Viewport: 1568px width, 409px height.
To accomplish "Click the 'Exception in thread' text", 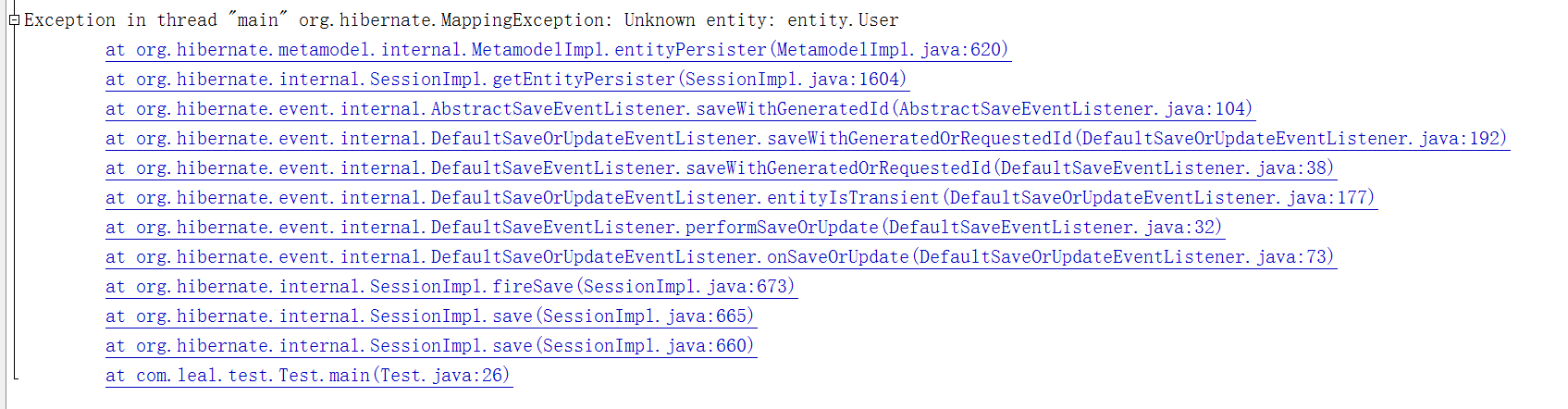I will (x=120, y=20).
